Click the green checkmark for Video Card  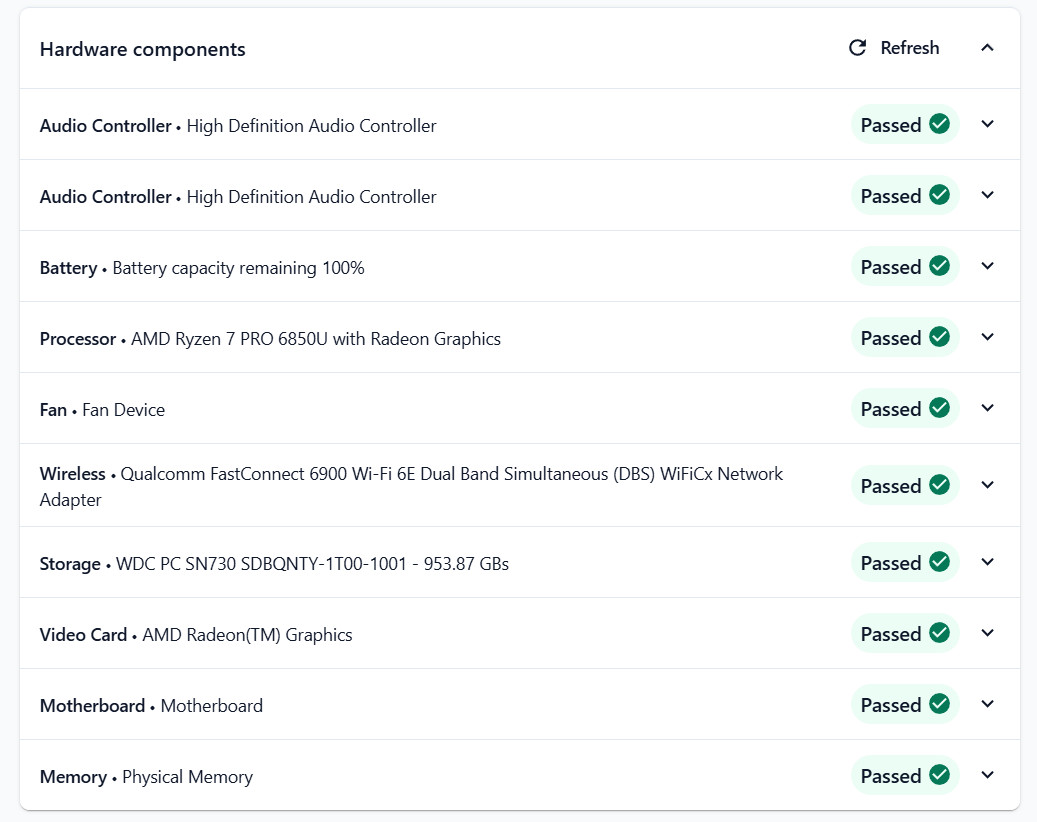point(939,632)
